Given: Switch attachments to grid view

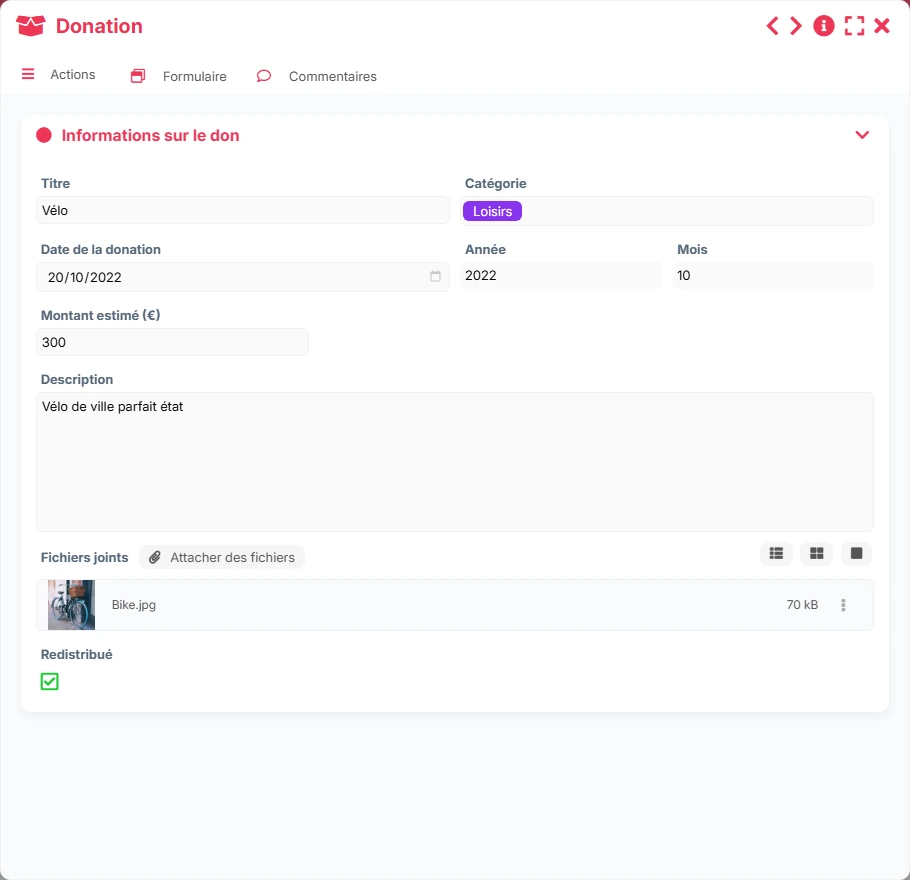Looking at the screenshot, I should pyautogui.click(x=816, y=553).
